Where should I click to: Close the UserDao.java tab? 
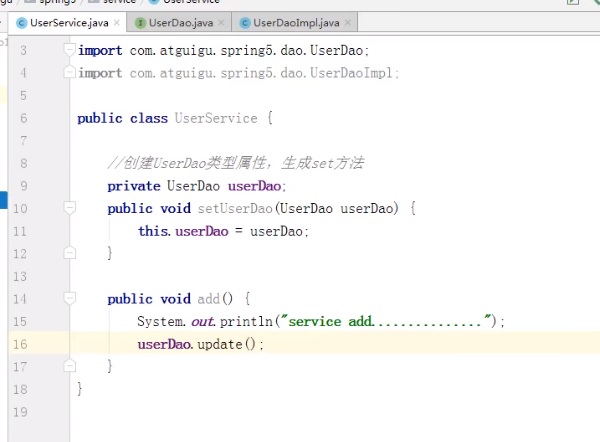pos(221,23)
